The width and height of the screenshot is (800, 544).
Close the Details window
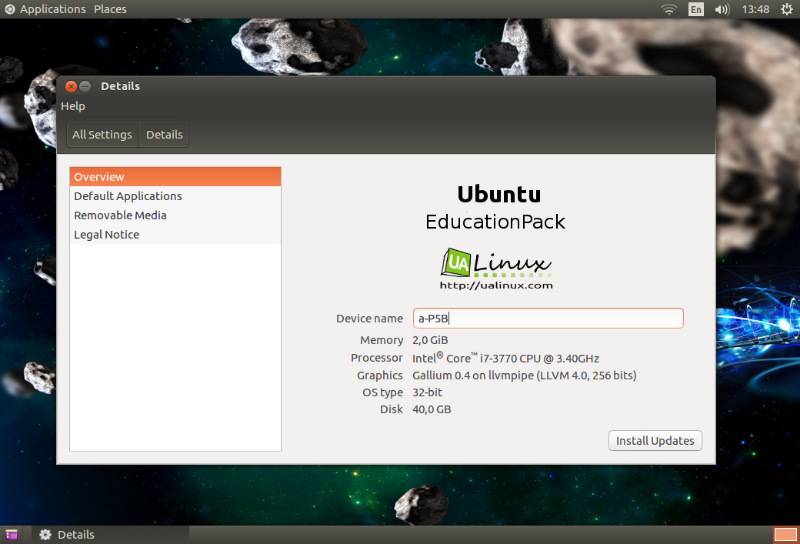point(71,86)
